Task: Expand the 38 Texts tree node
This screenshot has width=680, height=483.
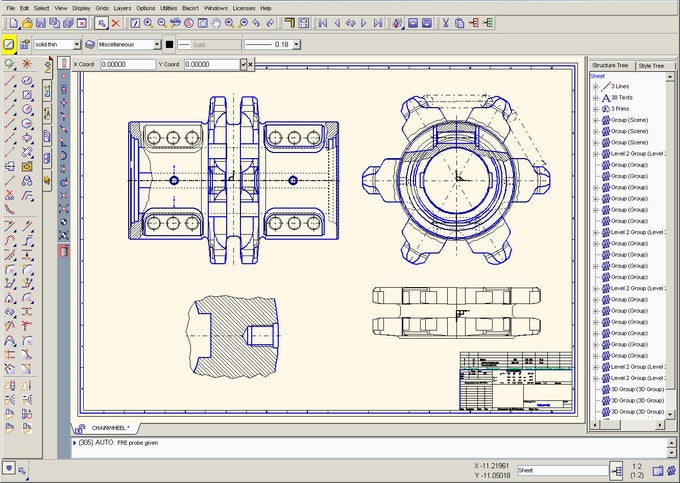Action: (595, 97)
